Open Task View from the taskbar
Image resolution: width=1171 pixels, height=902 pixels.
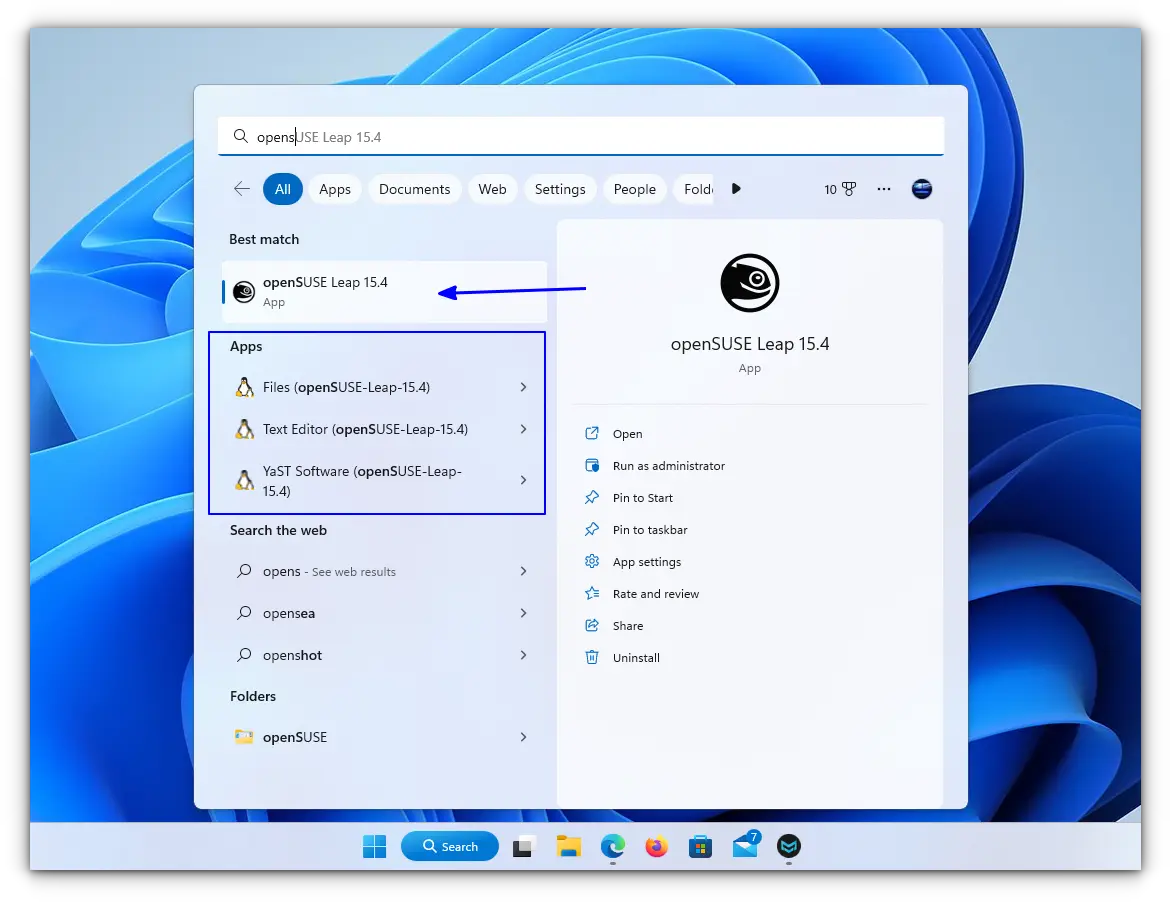(522, 847)
